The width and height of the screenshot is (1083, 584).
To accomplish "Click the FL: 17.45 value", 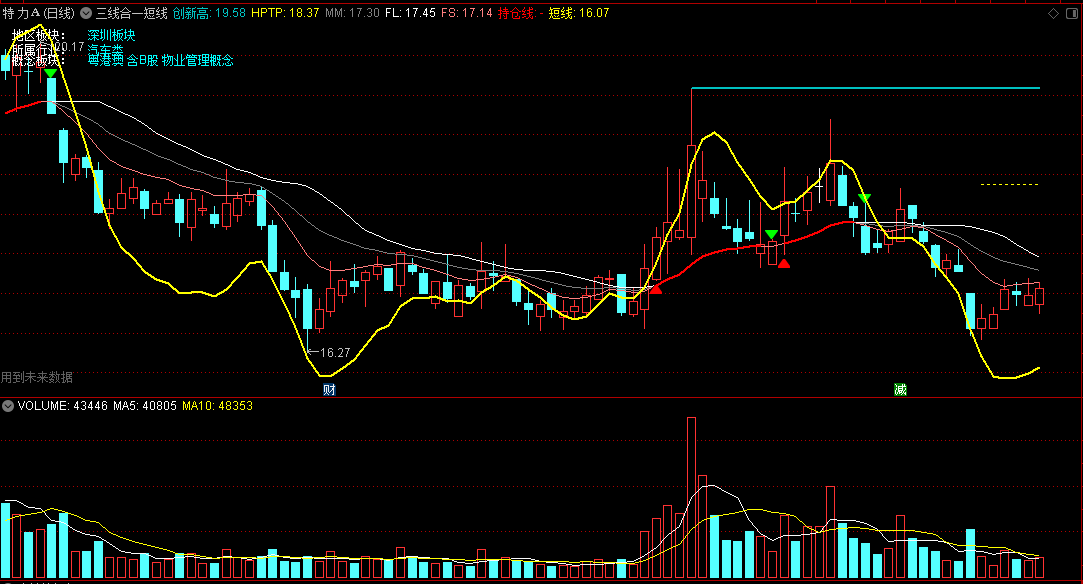I will coord(410,13).
